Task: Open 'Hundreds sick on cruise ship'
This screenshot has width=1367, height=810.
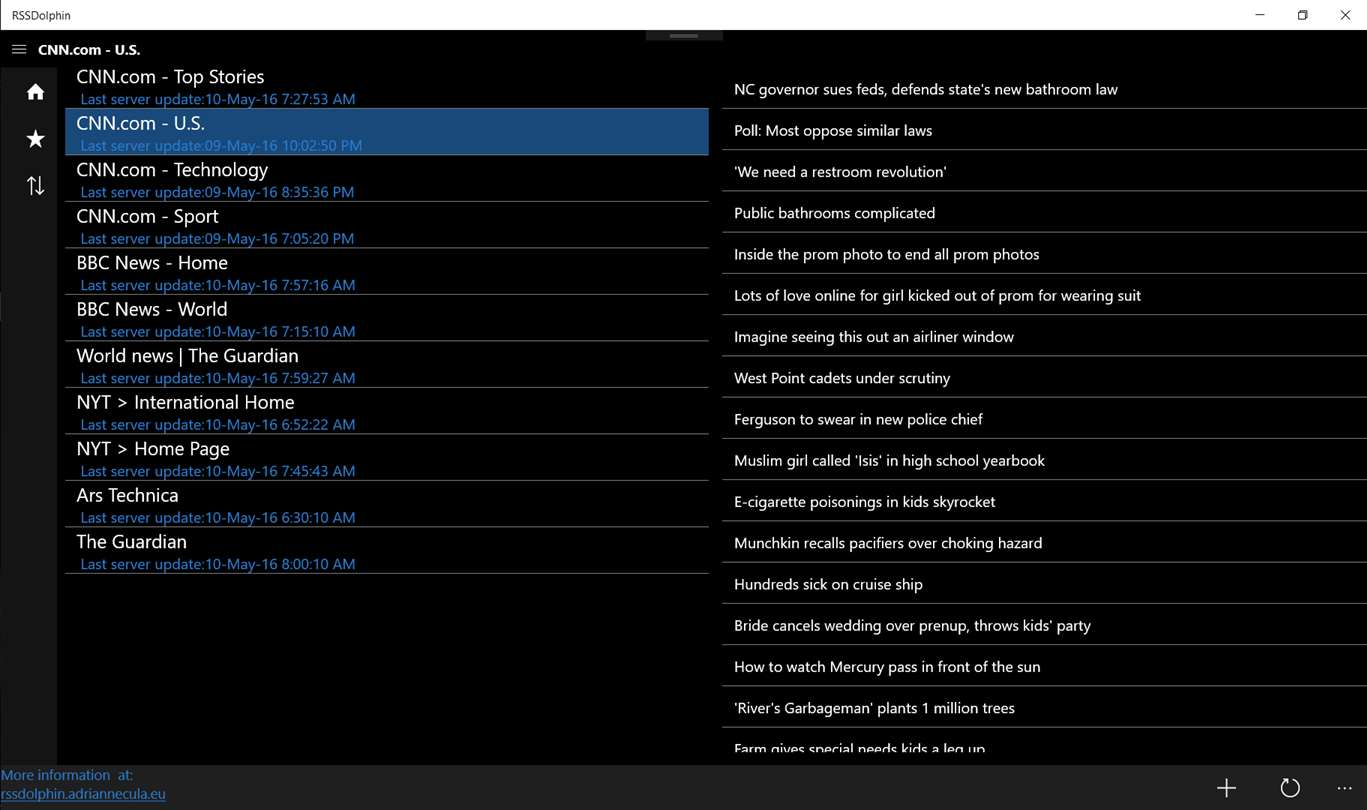Action: (1044, 584)
